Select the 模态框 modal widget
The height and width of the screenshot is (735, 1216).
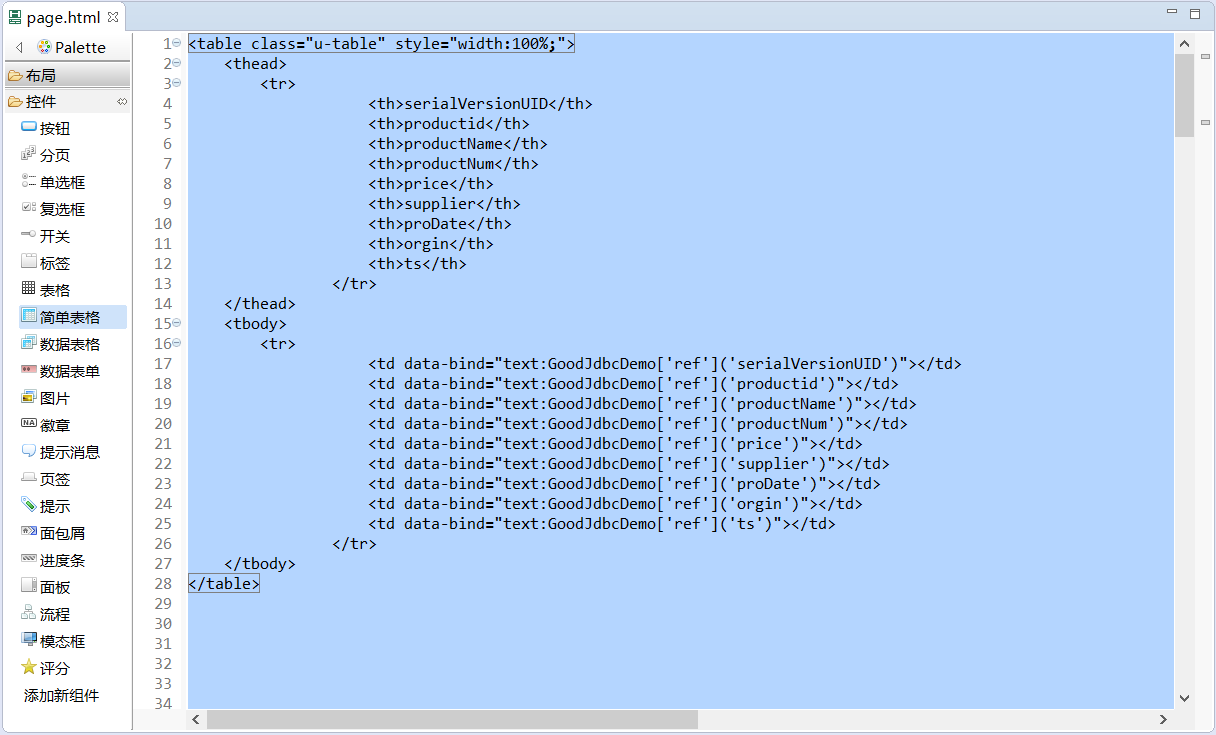(x=62, y=641)
